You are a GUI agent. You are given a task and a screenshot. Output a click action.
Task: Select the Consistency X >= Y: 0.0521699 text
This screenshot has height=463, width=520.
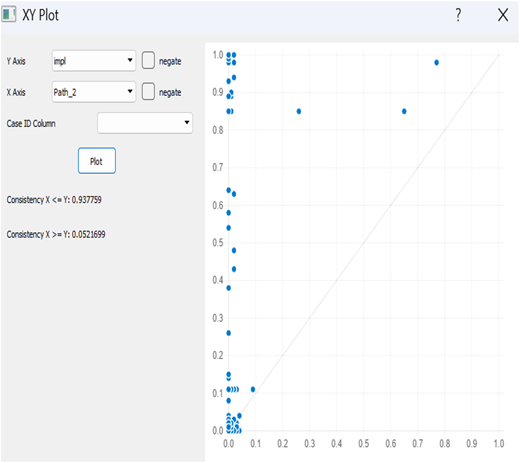[x=56, y=234]
